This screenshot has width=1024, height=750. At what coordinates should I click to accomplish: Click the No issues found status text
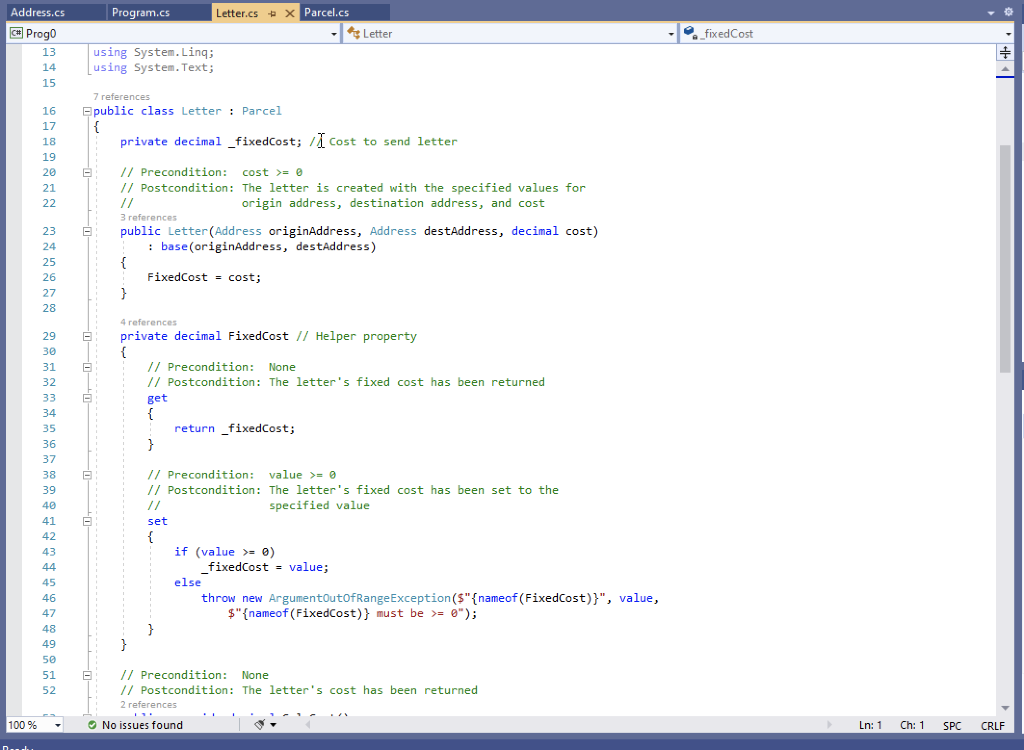pos(142,725)
